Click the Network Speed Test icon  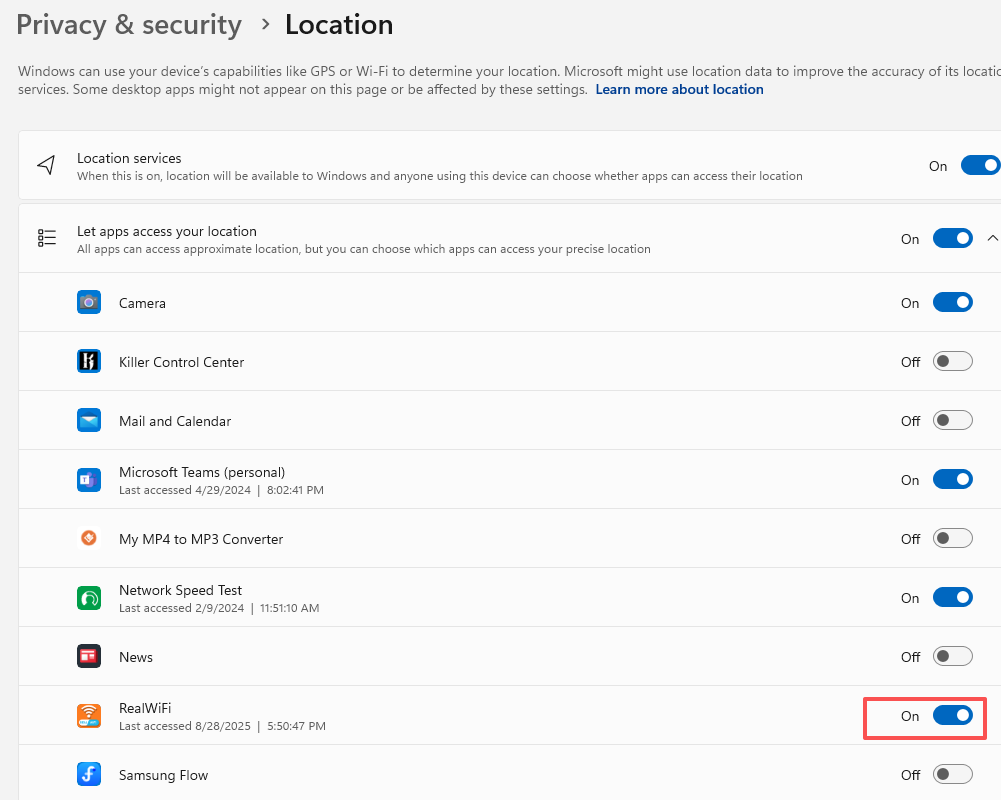pos(89,598)
